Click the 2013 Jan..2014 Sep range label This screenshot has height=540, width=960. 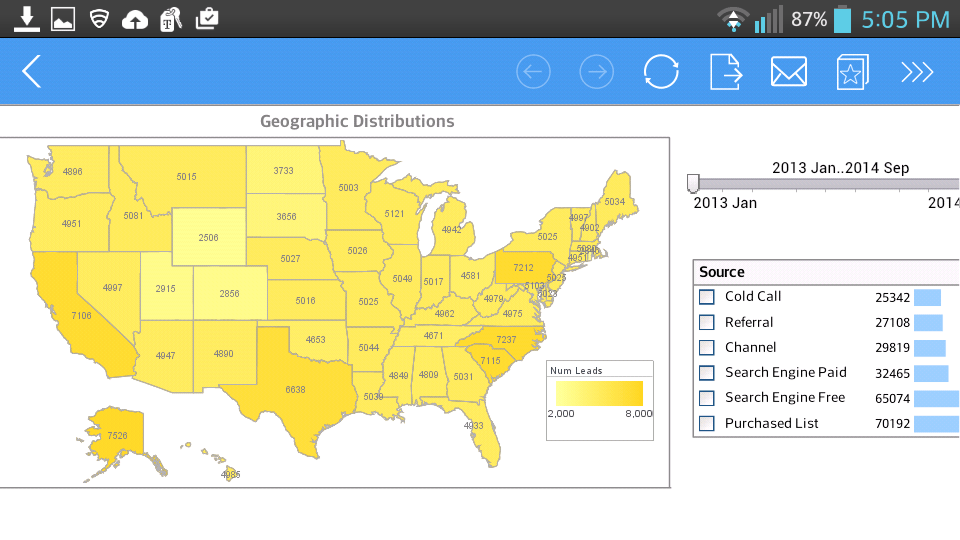point(841,168)
